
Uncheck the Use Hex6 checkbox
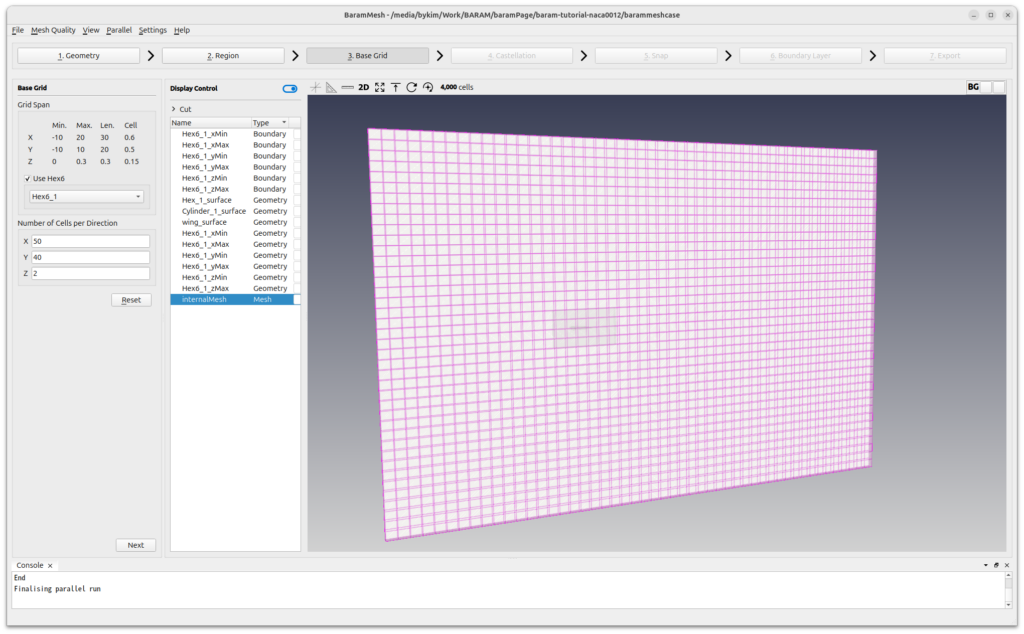click(x=27, y=178)
